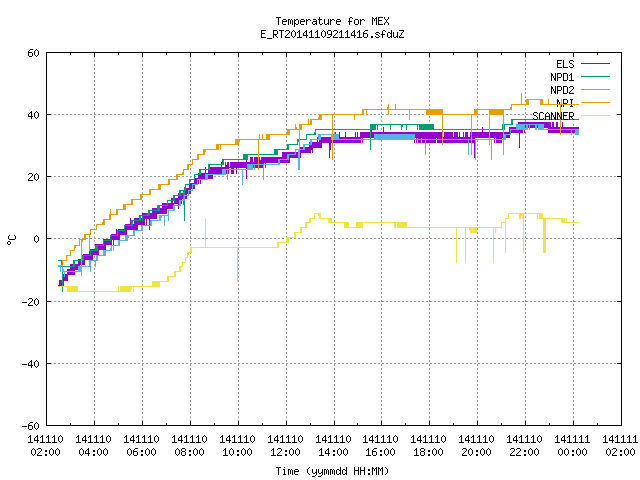Click the orange NPI legend line sample
This screenshot has width=640, height=480.
tap(595, 102)
